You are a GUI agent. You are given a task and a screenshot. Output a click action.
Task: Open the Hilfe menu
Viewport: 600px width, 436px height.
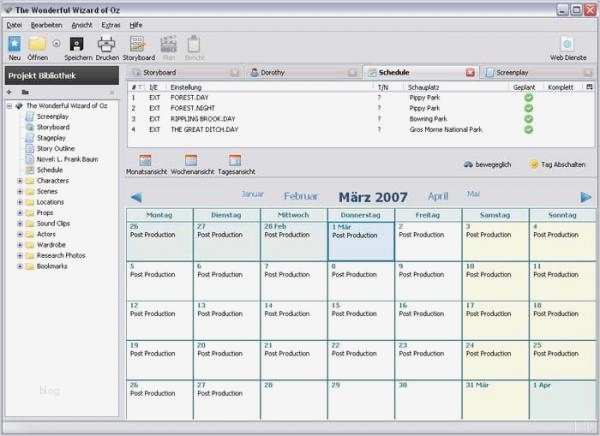136,25
